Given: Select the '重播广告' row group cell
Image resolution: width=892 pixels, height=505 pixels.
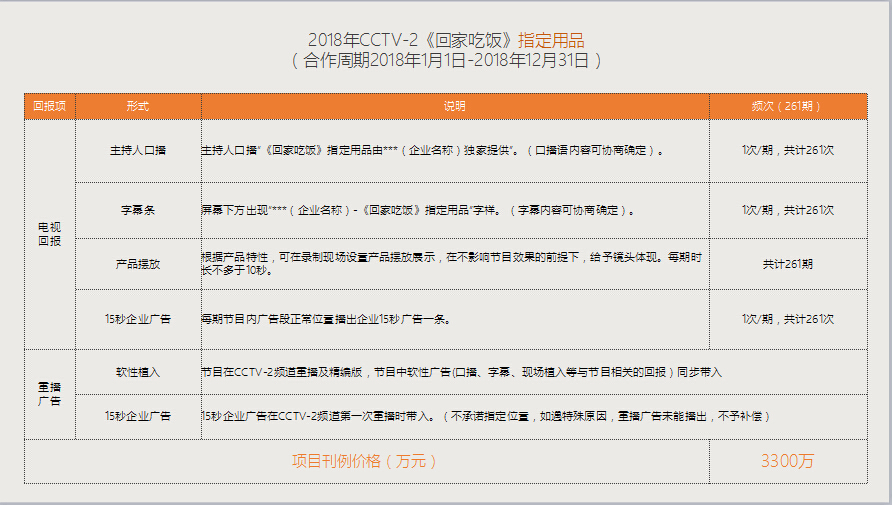Looking at the screenshot, I should (x=49, y=394).
